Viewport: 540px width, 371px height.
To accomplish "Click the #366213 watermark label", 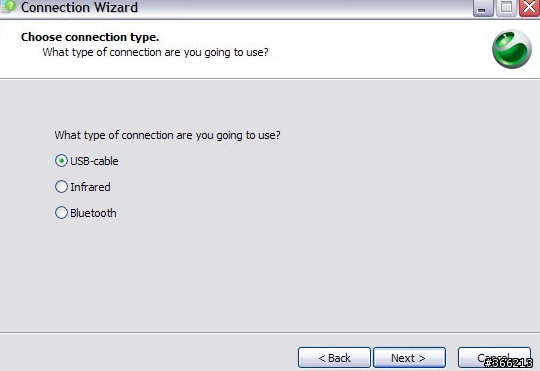I will [509, 363].
